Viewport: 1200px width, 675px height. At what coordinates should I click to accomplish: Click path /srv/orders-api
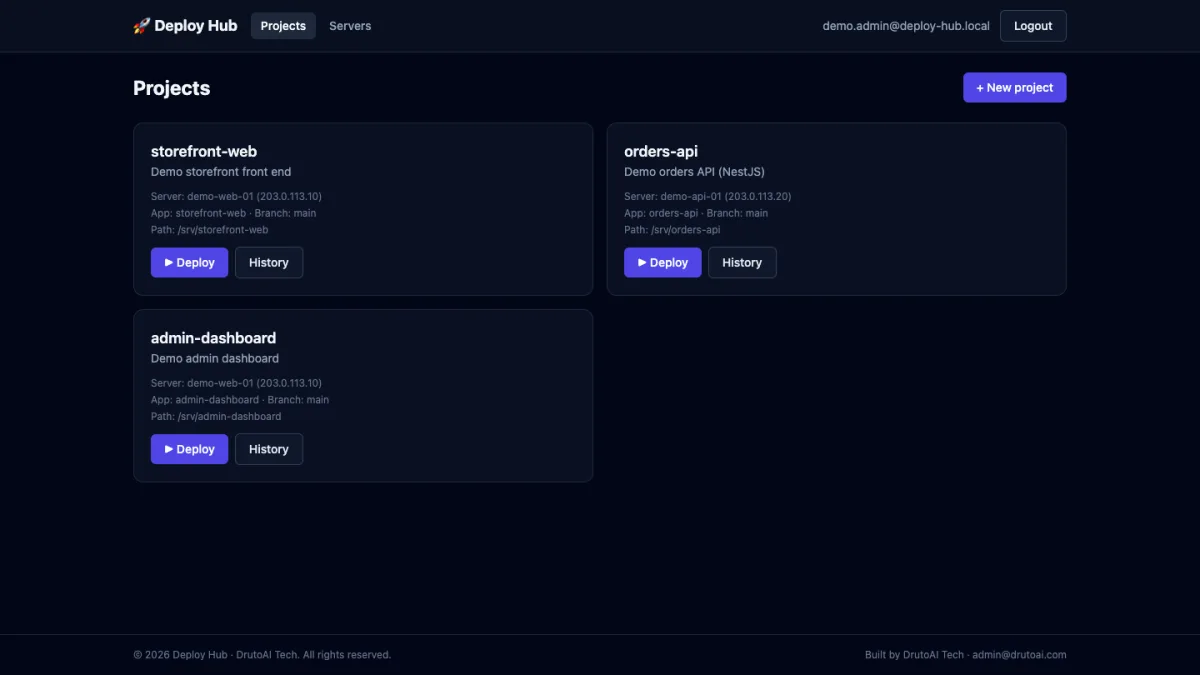click(x=672, y=230)
